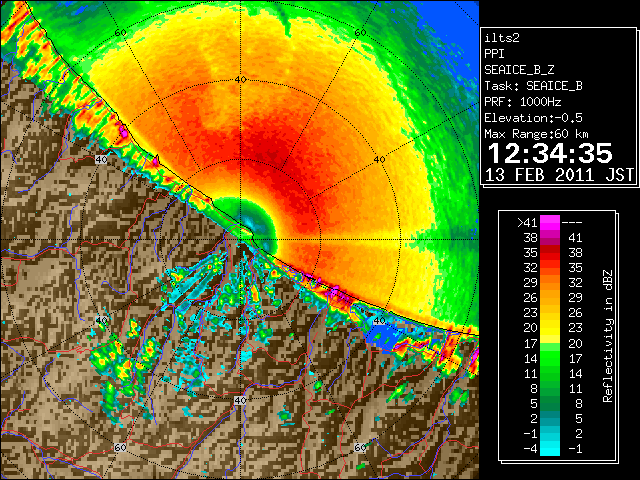Viewport: 640px width, 480px height.
Task: Select the "SEAICE_B_Z" product name
Action: tap(519, 70)
